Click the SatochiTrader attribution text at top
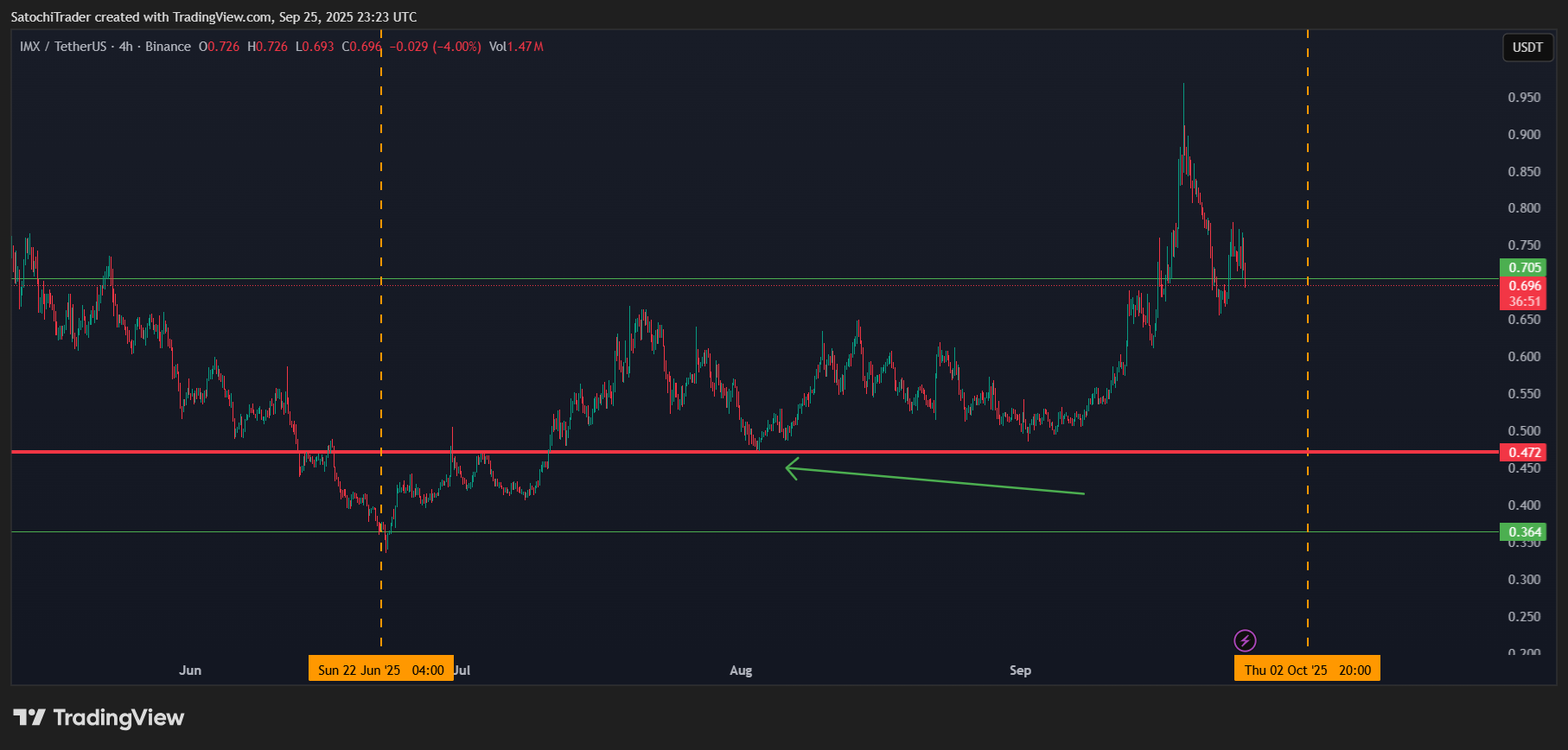Screen dimensions: 1568x750 tap(214, 17)
